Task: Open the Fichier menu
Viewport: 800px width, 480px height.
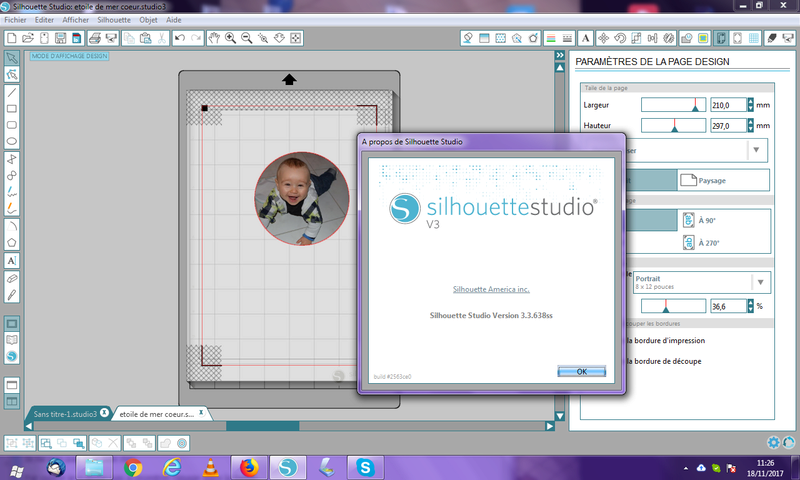Action: click(15, 20)
